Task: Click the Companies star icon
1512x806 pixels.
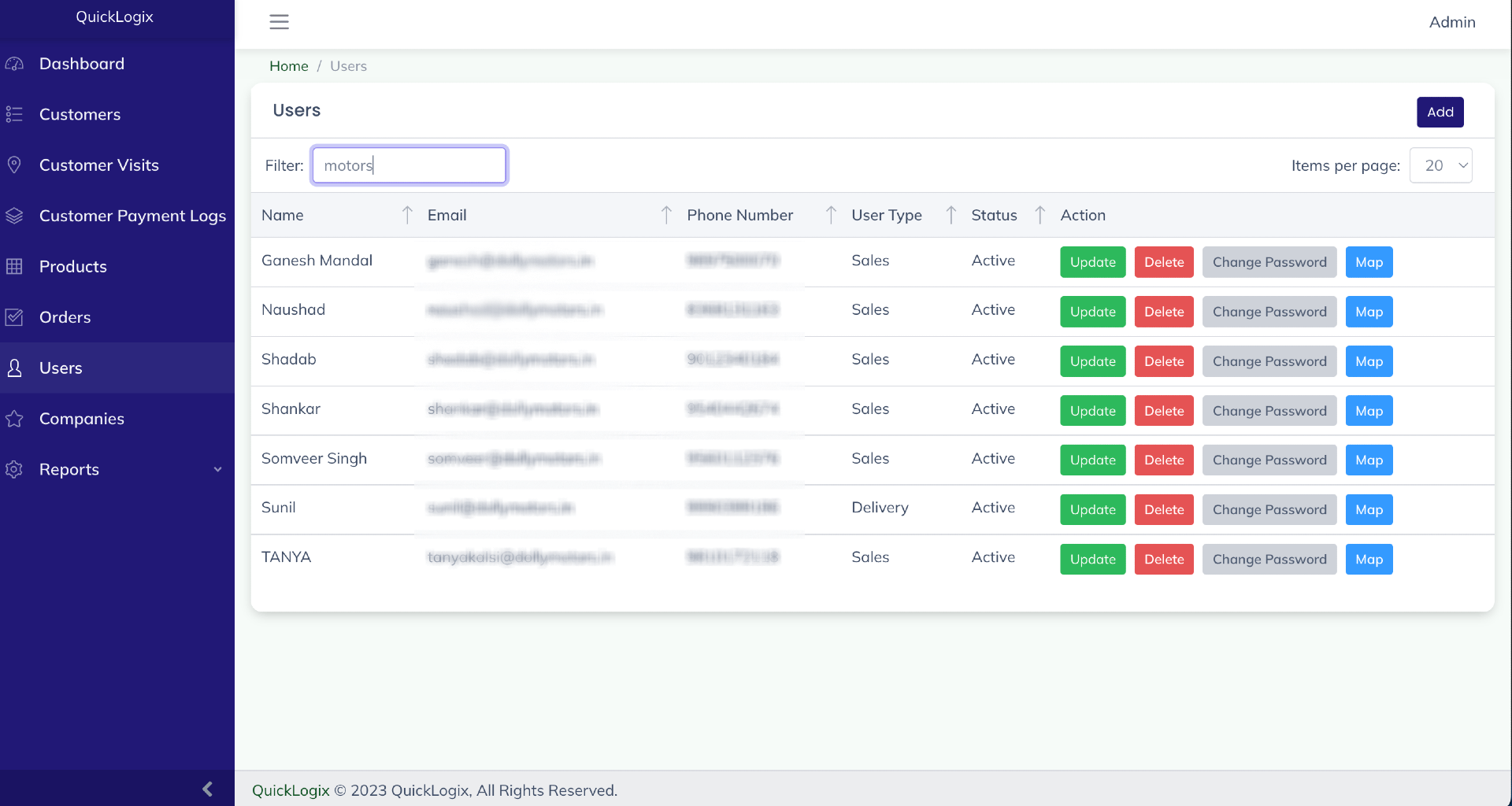Action: pos(14,419)
